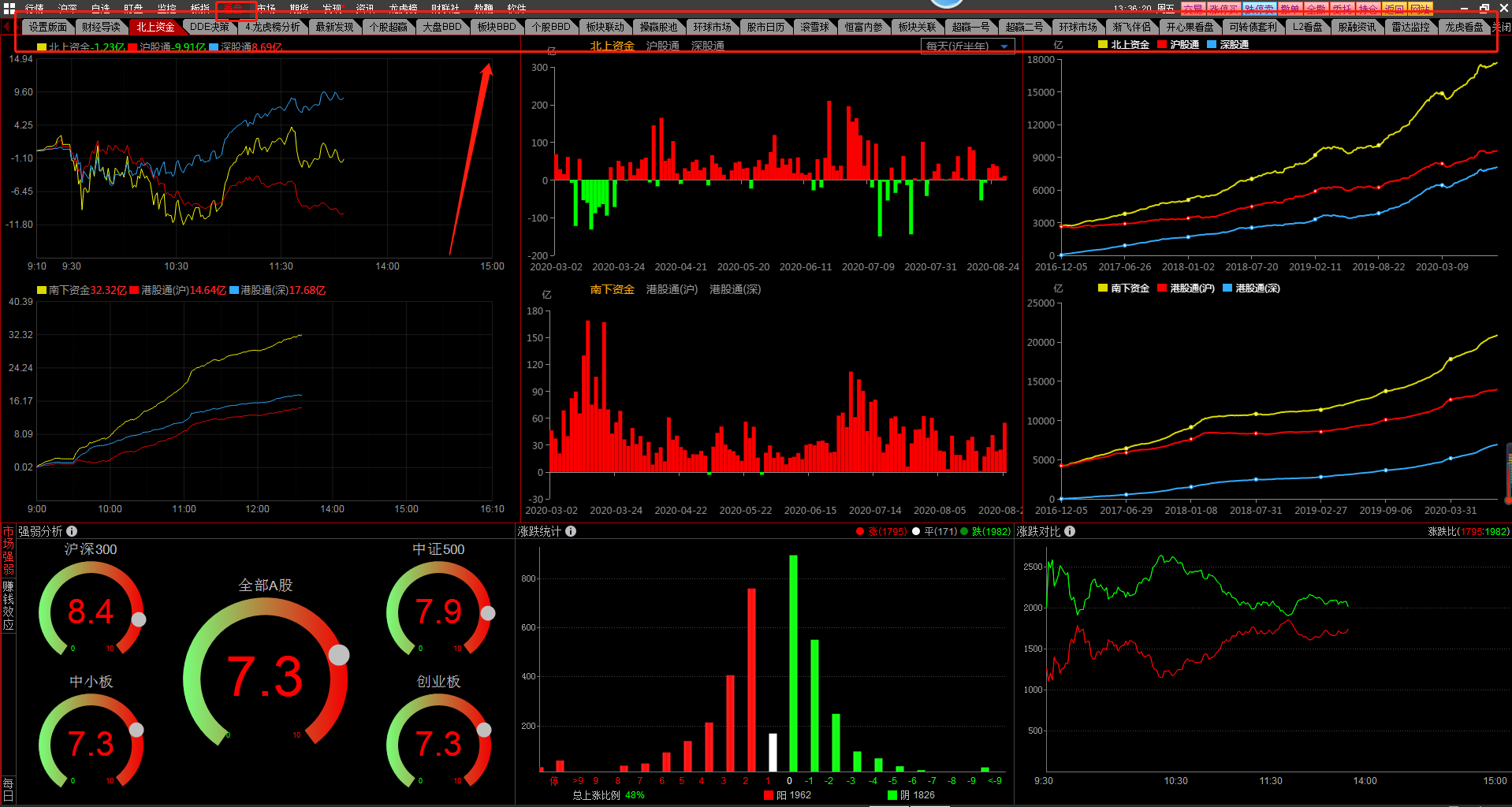Open the 行情 menu
This screenshot has height=807, width=1512.
tap(34, 8)
